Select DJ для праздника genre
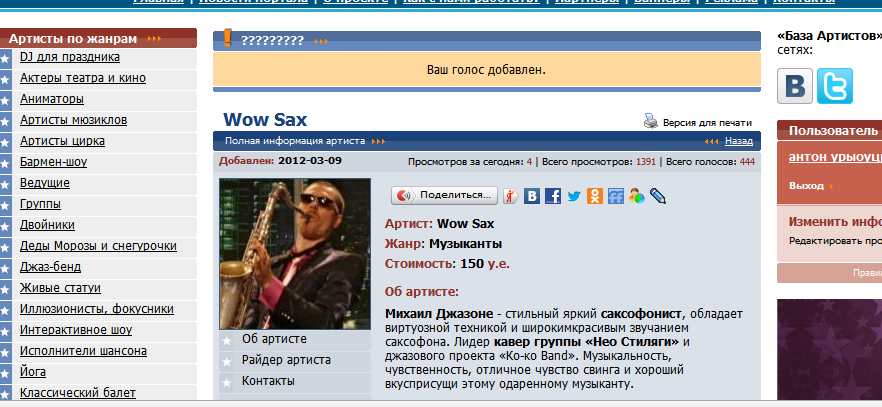The height and width of the screenshot is (407, 882). point(70,57)
